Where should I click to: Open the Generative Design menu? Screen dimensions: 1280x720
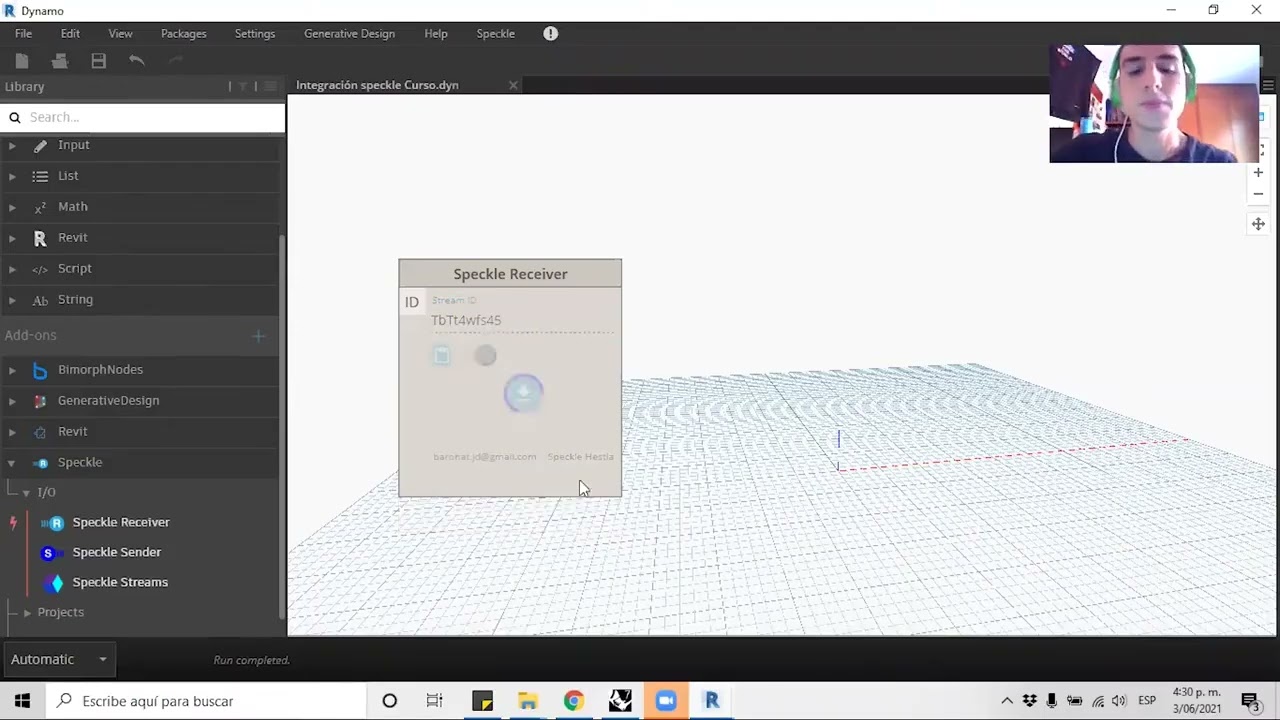[349, 33]
